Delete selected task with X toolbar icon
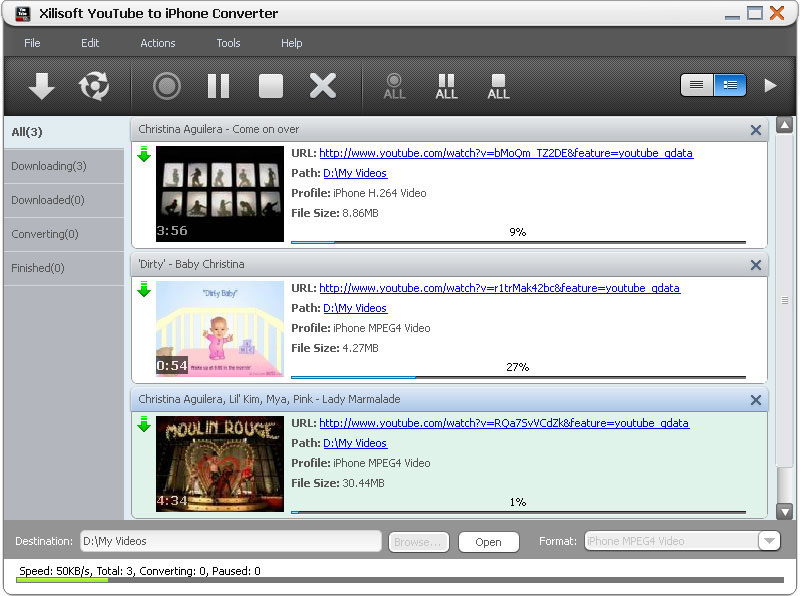The image size is (800, 596). pos(323,86)
